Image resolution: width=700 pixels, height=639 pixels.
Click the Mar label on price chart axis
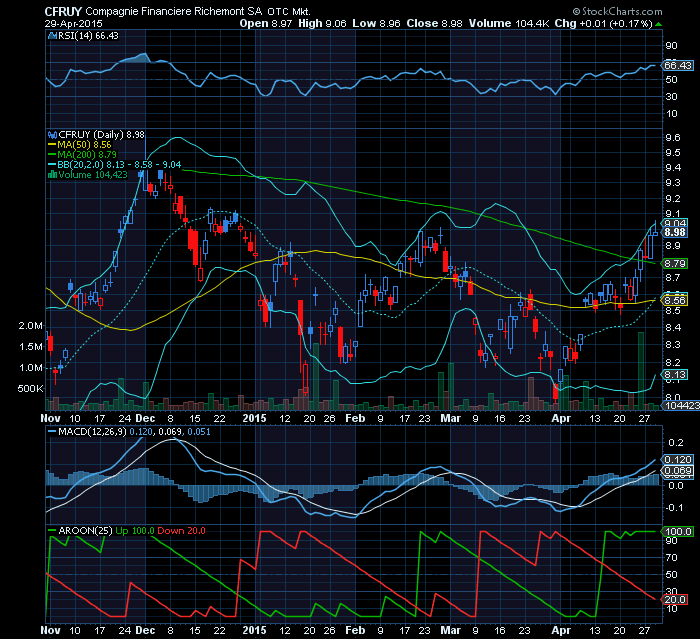[450, 419]
